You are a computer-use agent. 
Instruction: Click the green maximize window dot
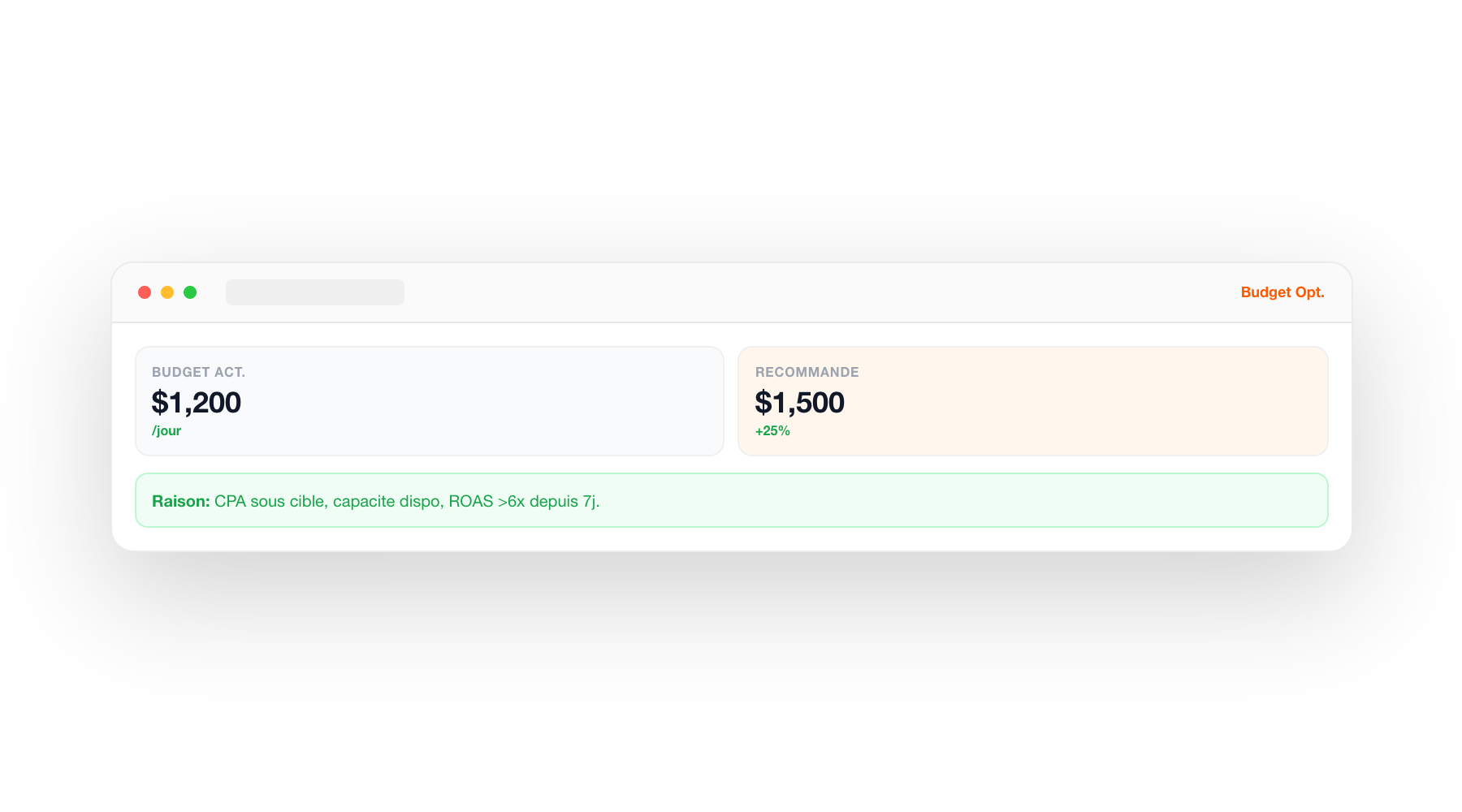[x=190, y=292]
